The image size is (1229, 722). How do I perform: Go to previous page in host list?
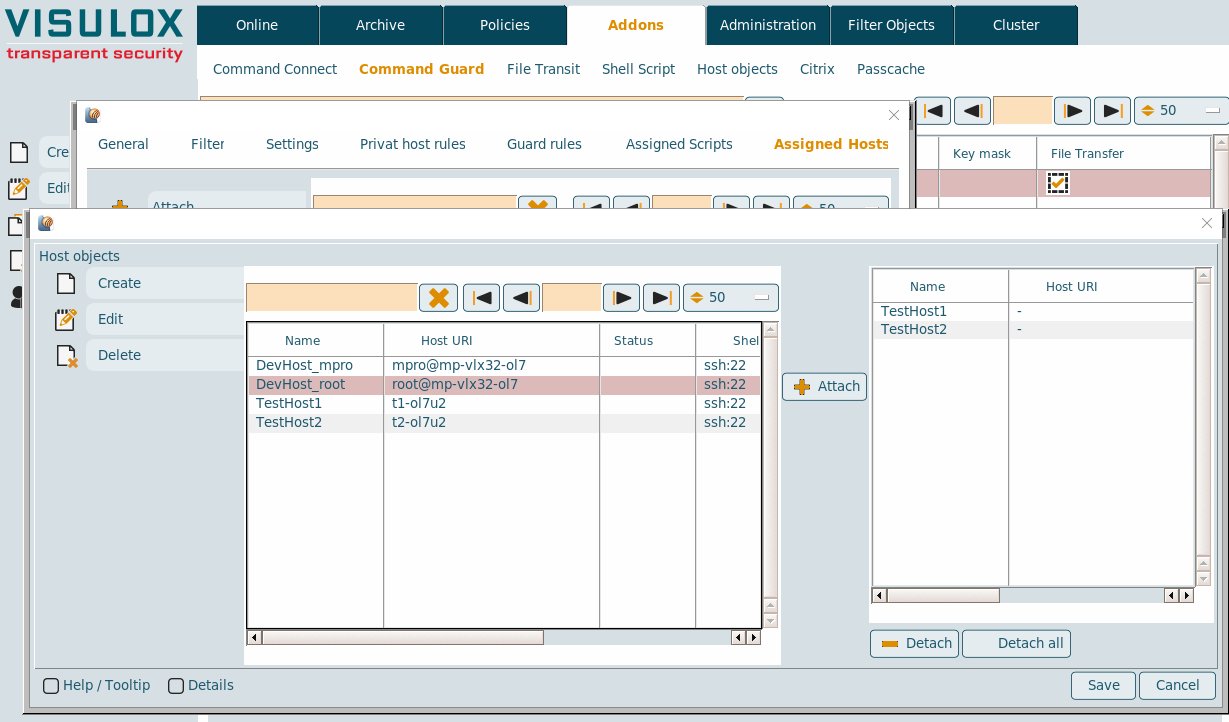point(521,298)
